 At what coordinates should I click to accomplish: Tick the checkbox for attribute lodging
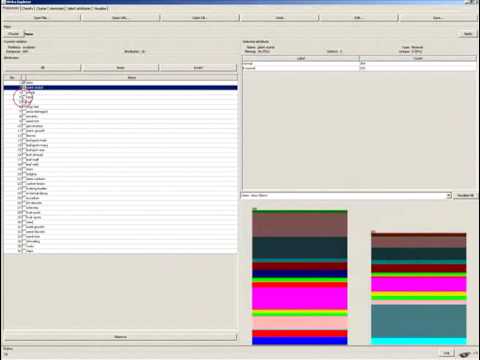point(23,174)
